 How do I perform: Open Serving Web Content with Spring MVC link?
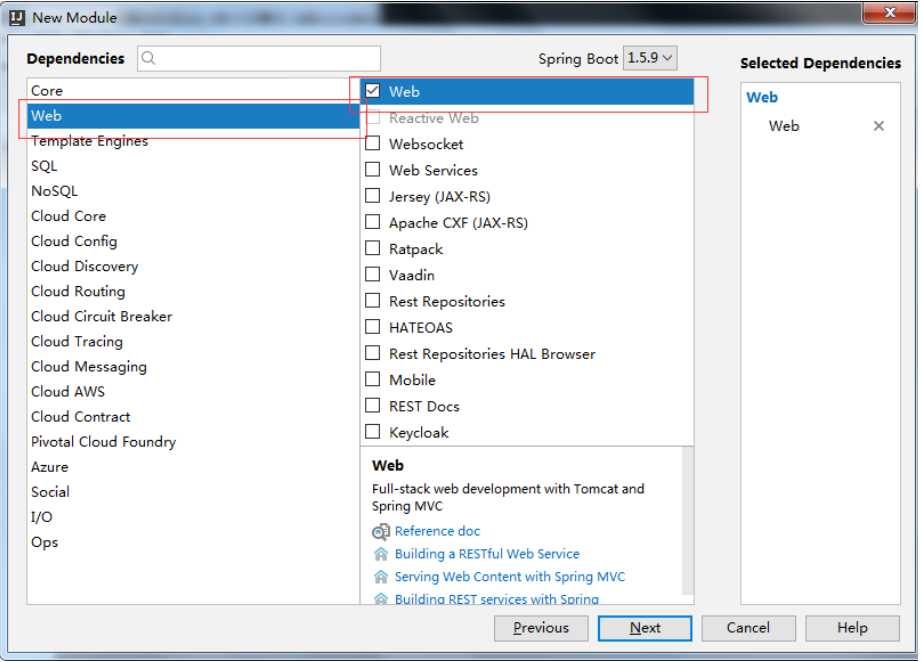509,577
